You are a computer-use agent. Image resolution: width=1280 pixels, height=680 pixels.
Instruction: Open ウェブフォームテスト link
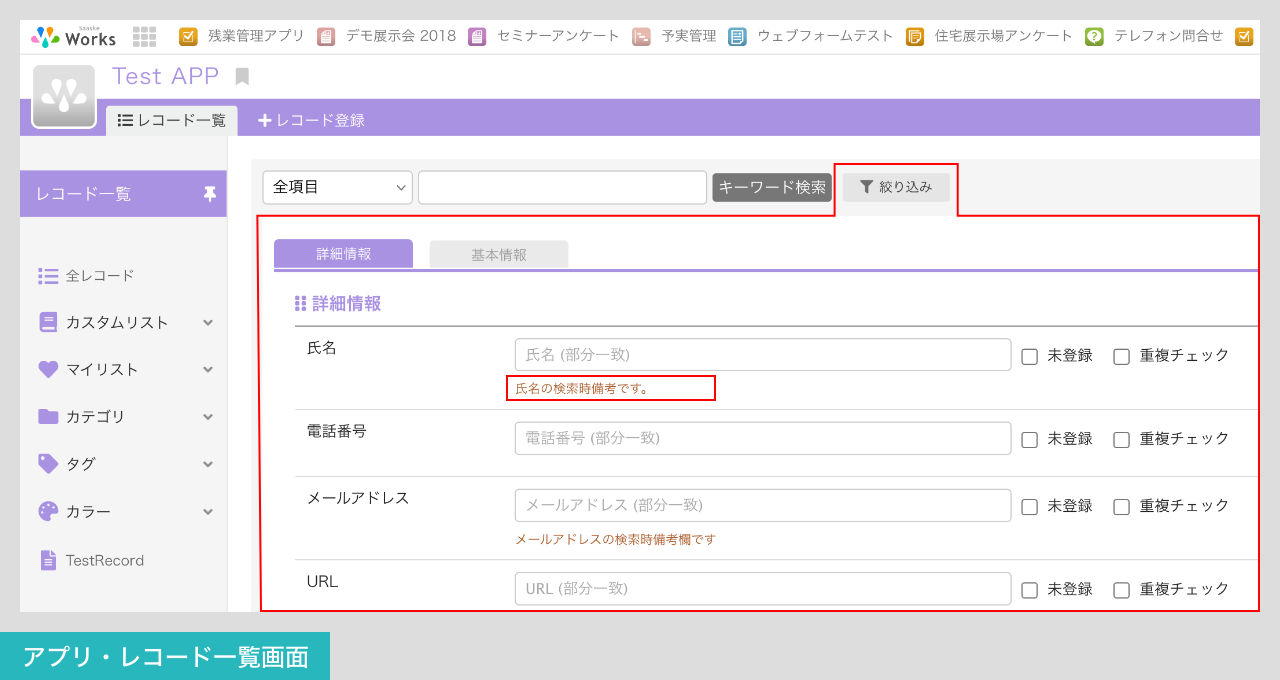825,36
